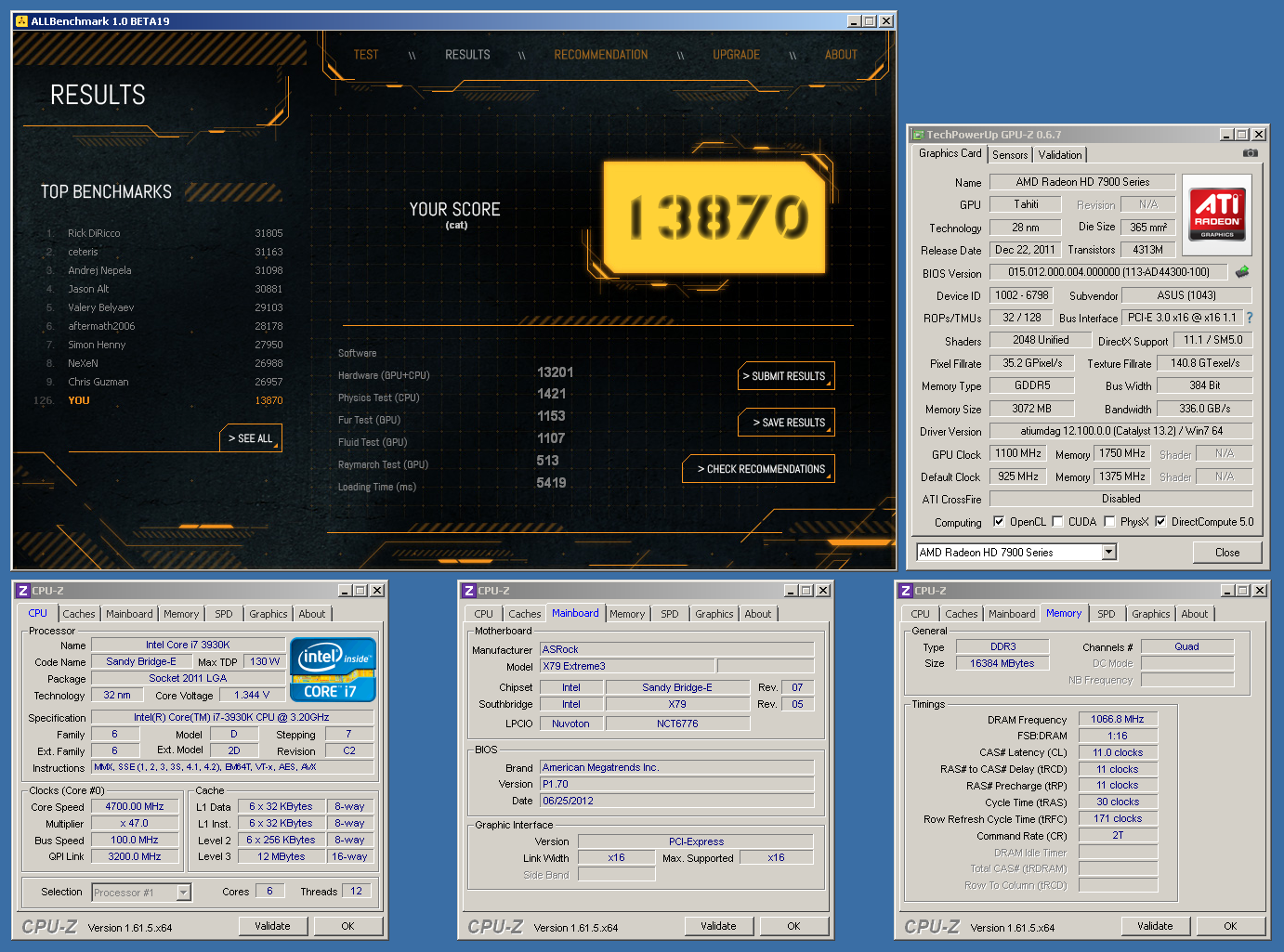Click the memory Size 16384 MBytes field
The height and width of the screenshot is (952, 1284).
pos(1002,663)
